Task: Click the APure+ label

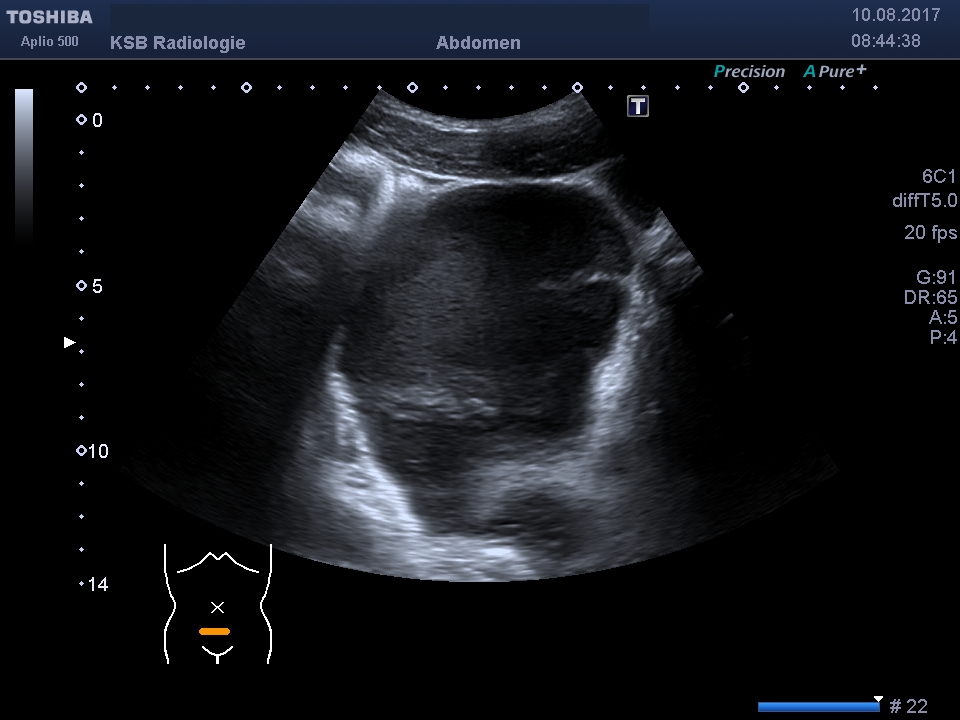Action: [834, 71]
